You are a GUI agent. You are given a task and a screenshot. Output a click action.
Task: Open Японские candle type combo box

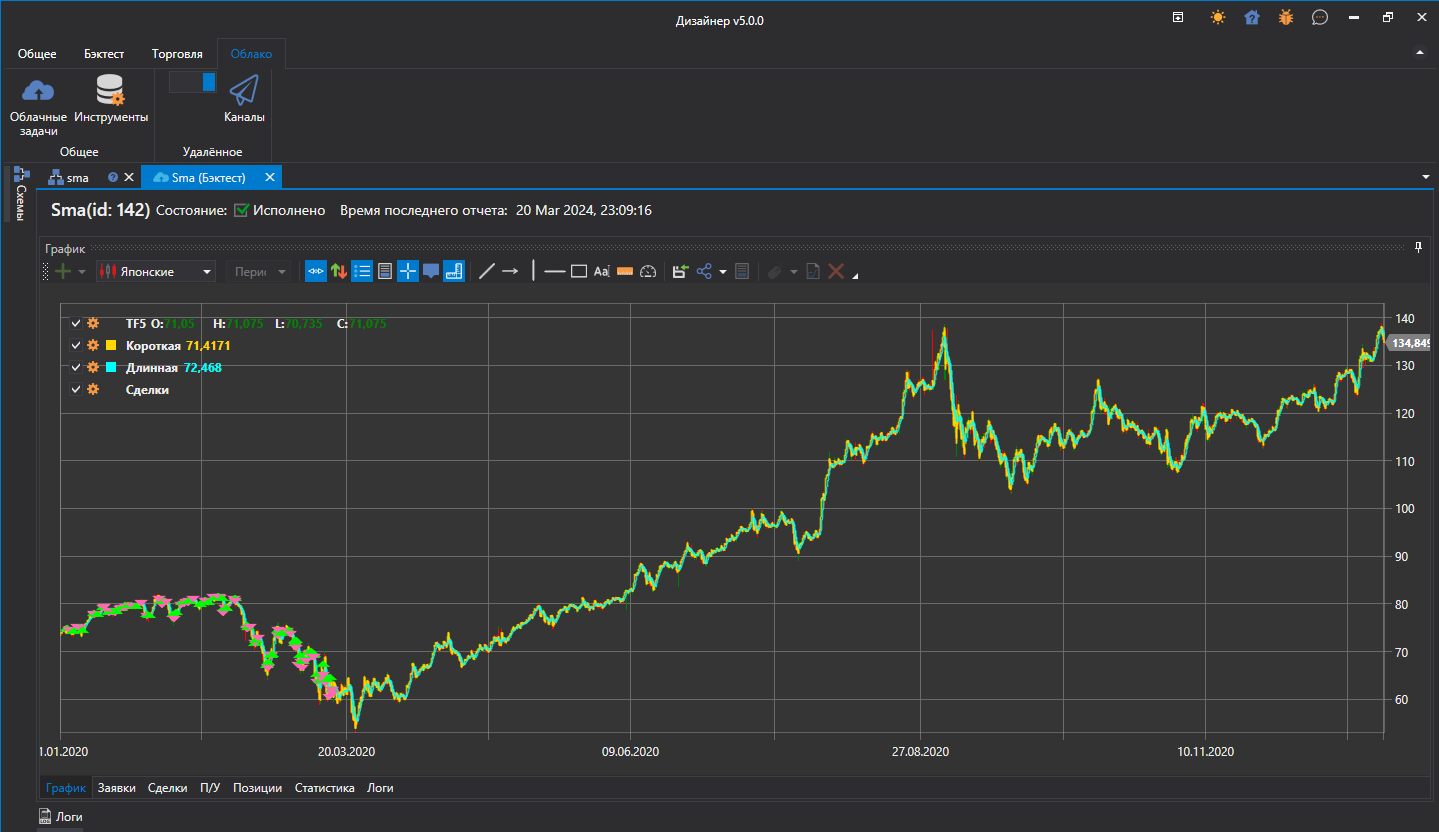[x=156, y=271]
